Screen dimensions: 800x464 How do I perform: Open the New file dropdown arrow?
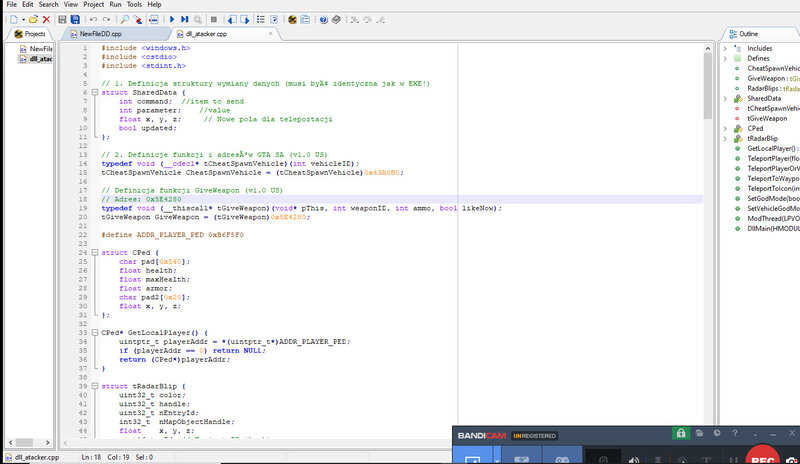click(23, 20)
